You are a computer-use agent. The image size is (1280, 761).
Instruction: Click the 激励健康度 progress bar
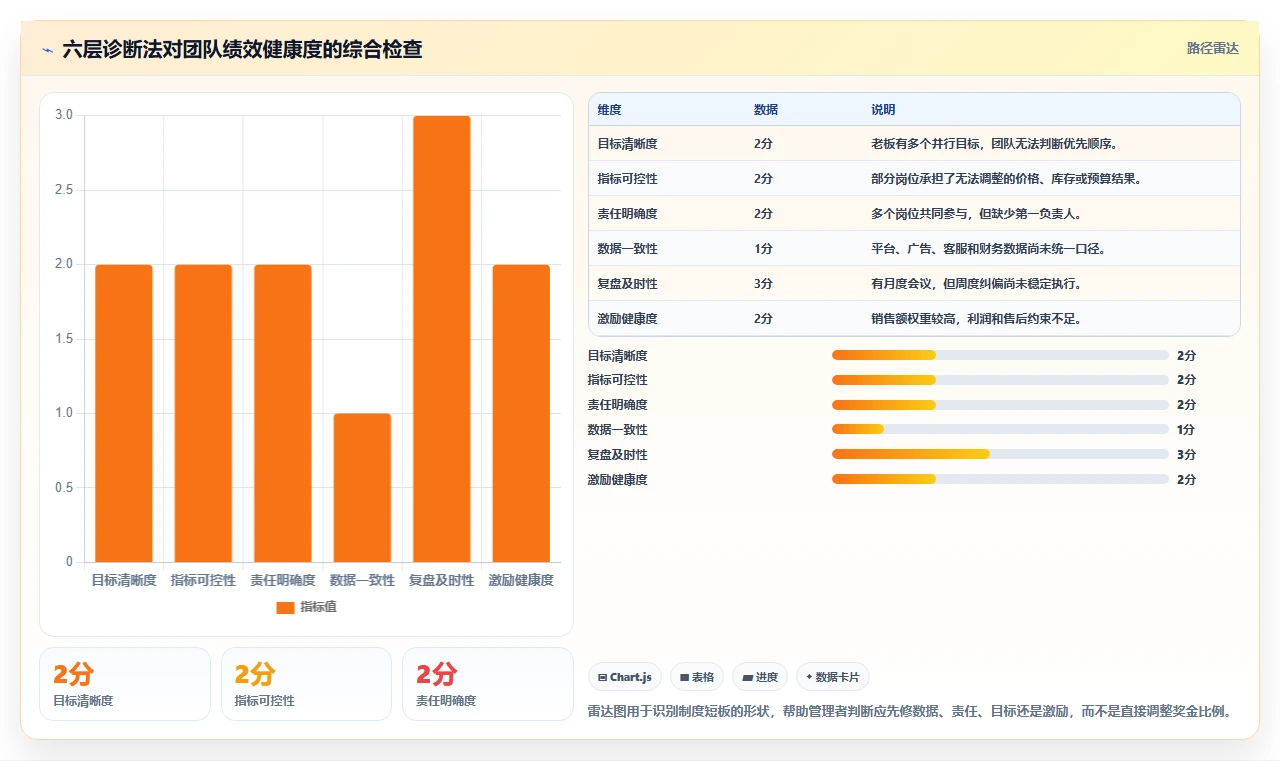(x=1000, y=479)
